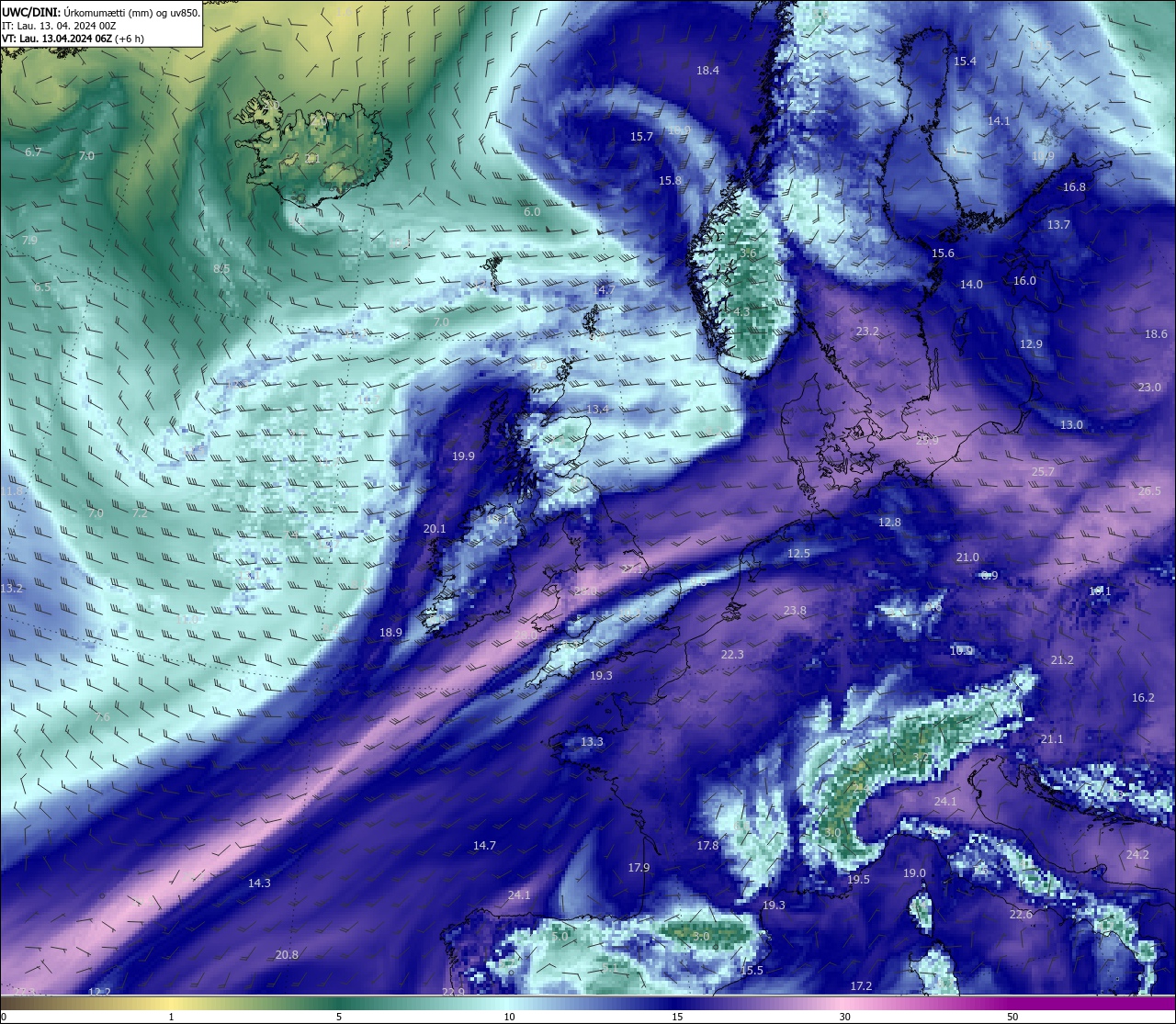Click the 19.0 value on the map

914,873
